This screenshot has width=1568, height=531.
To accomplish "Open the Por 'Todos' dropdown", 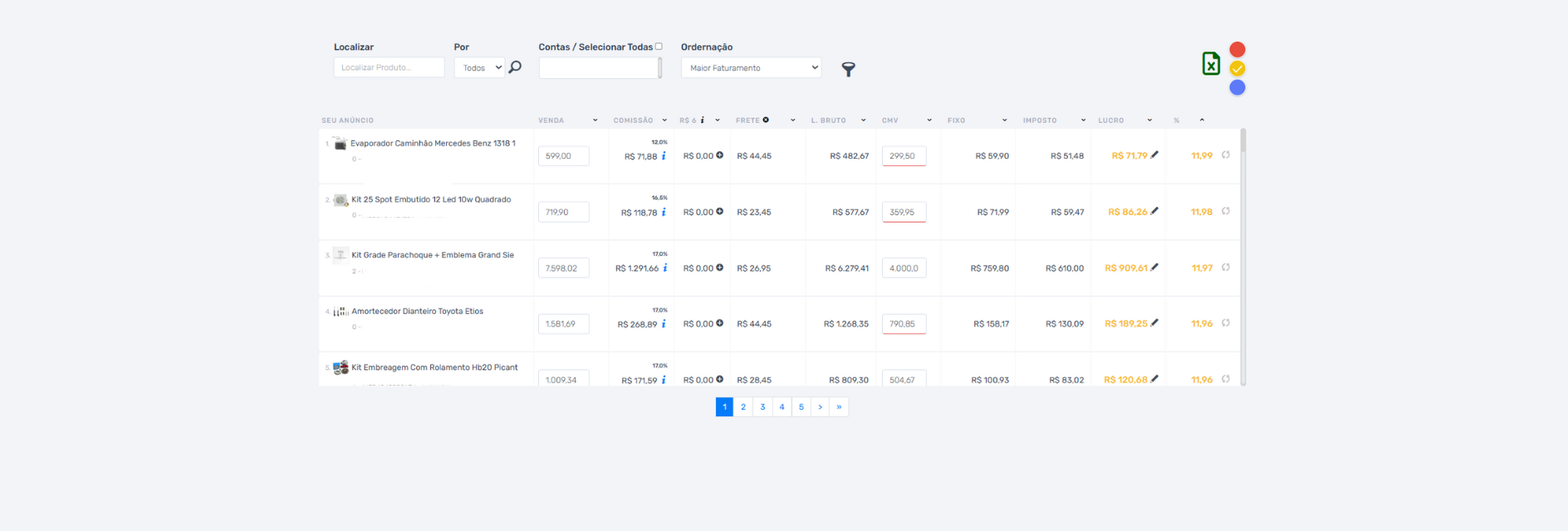I will 480,68.
